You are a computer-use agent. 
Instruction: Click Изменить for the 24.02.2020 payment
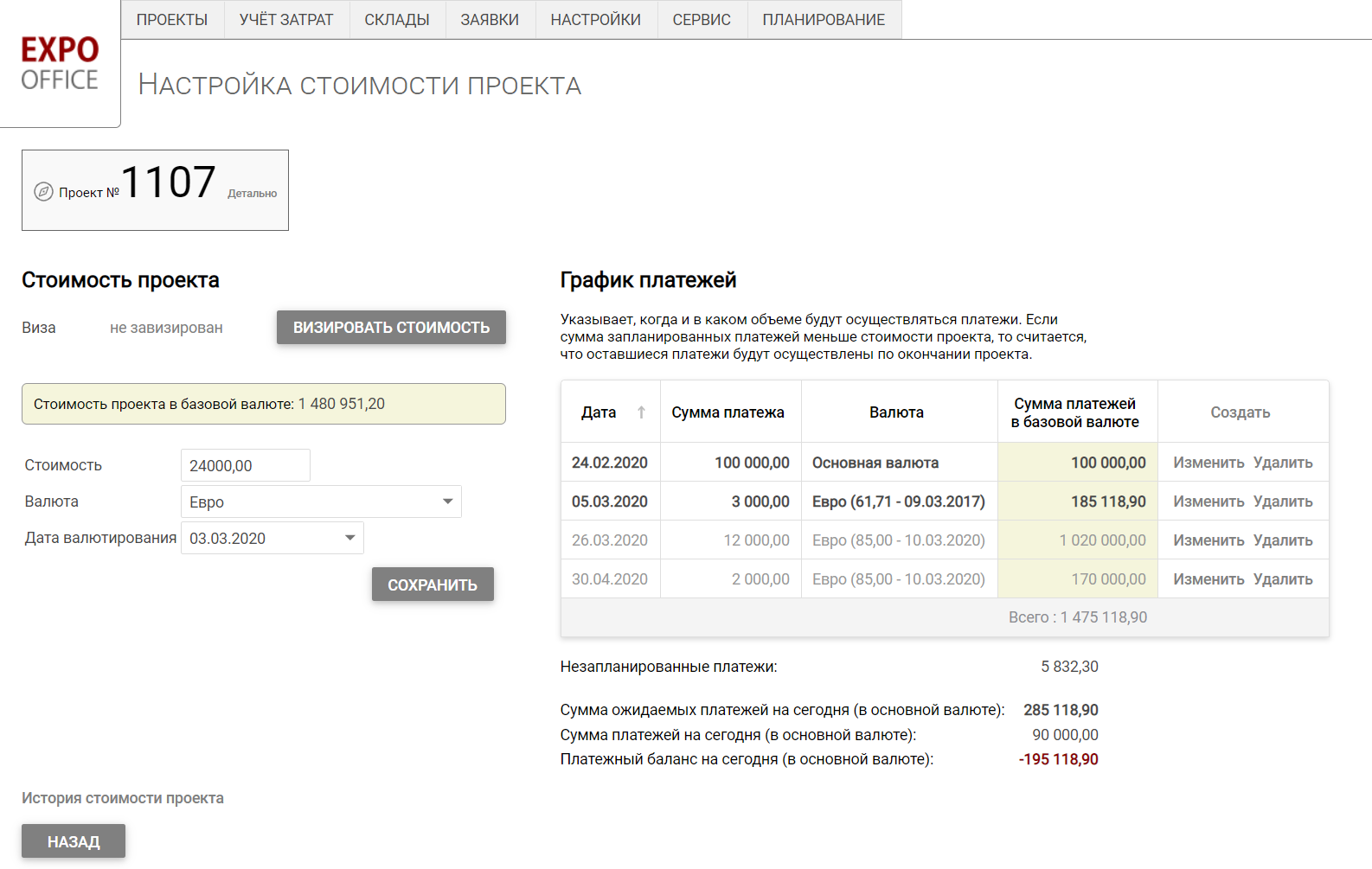tap(1208, 463)
